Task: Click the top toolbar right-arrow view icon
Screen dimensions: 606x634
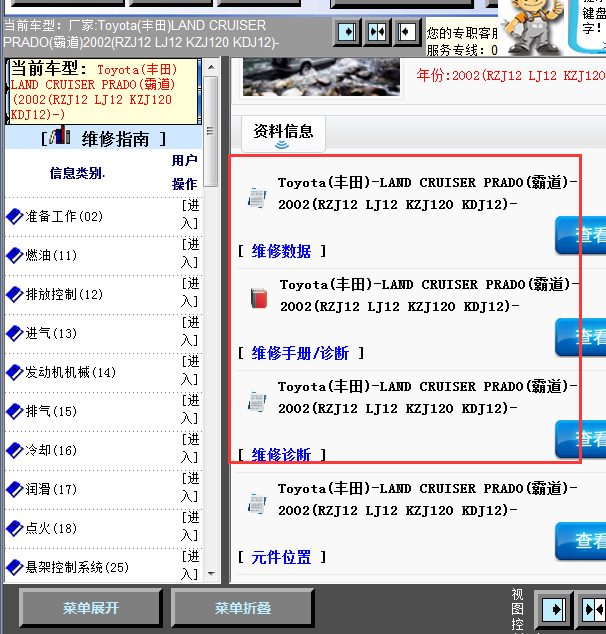Action: (x=347, y=32)
